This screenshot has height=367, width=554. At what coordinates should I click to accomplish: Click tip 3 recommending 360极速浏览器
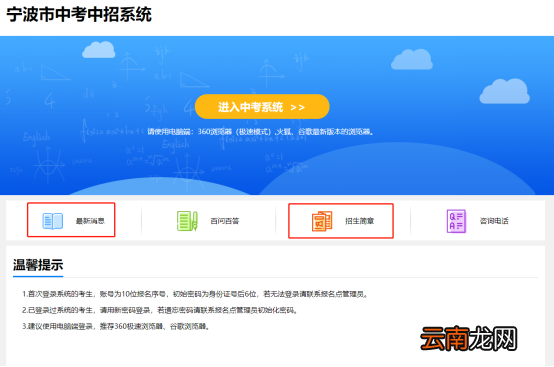(x=116, y=326)
